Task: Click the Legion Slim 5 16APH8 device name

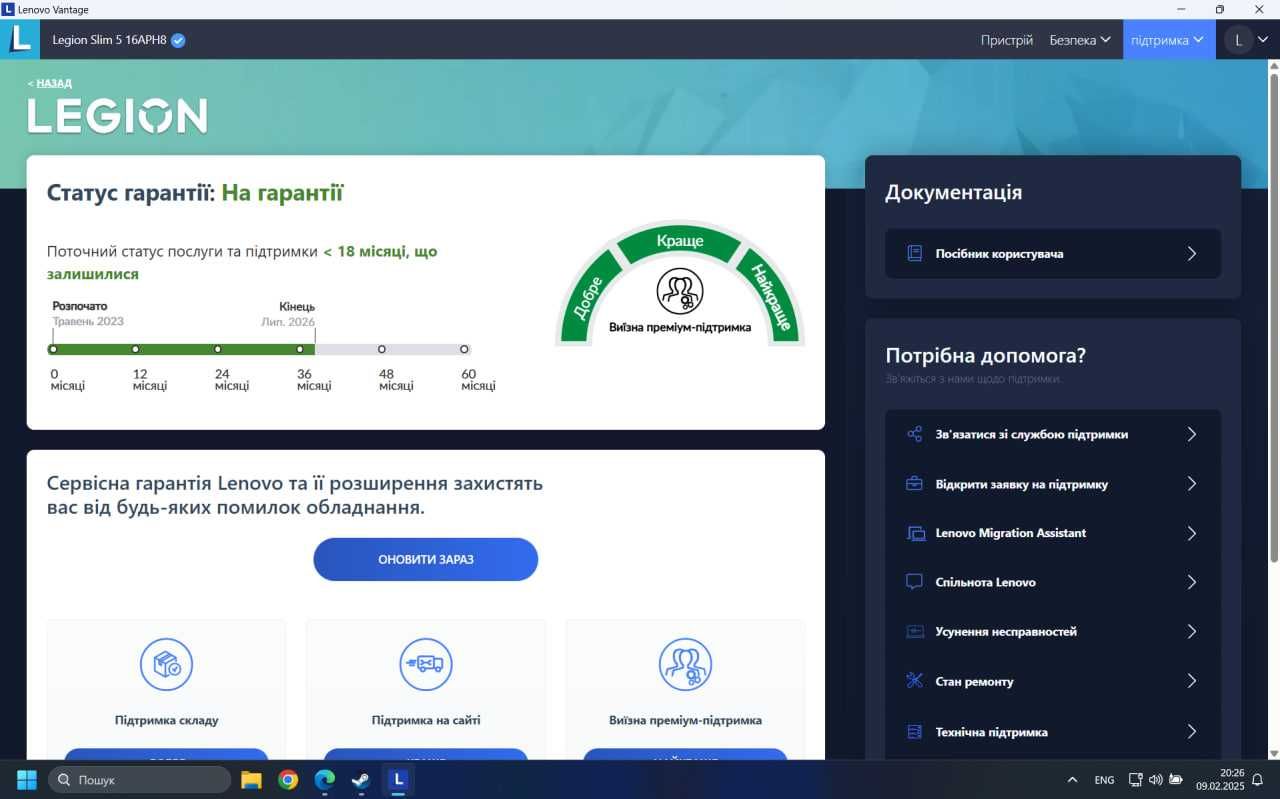Action: [108, 40]
